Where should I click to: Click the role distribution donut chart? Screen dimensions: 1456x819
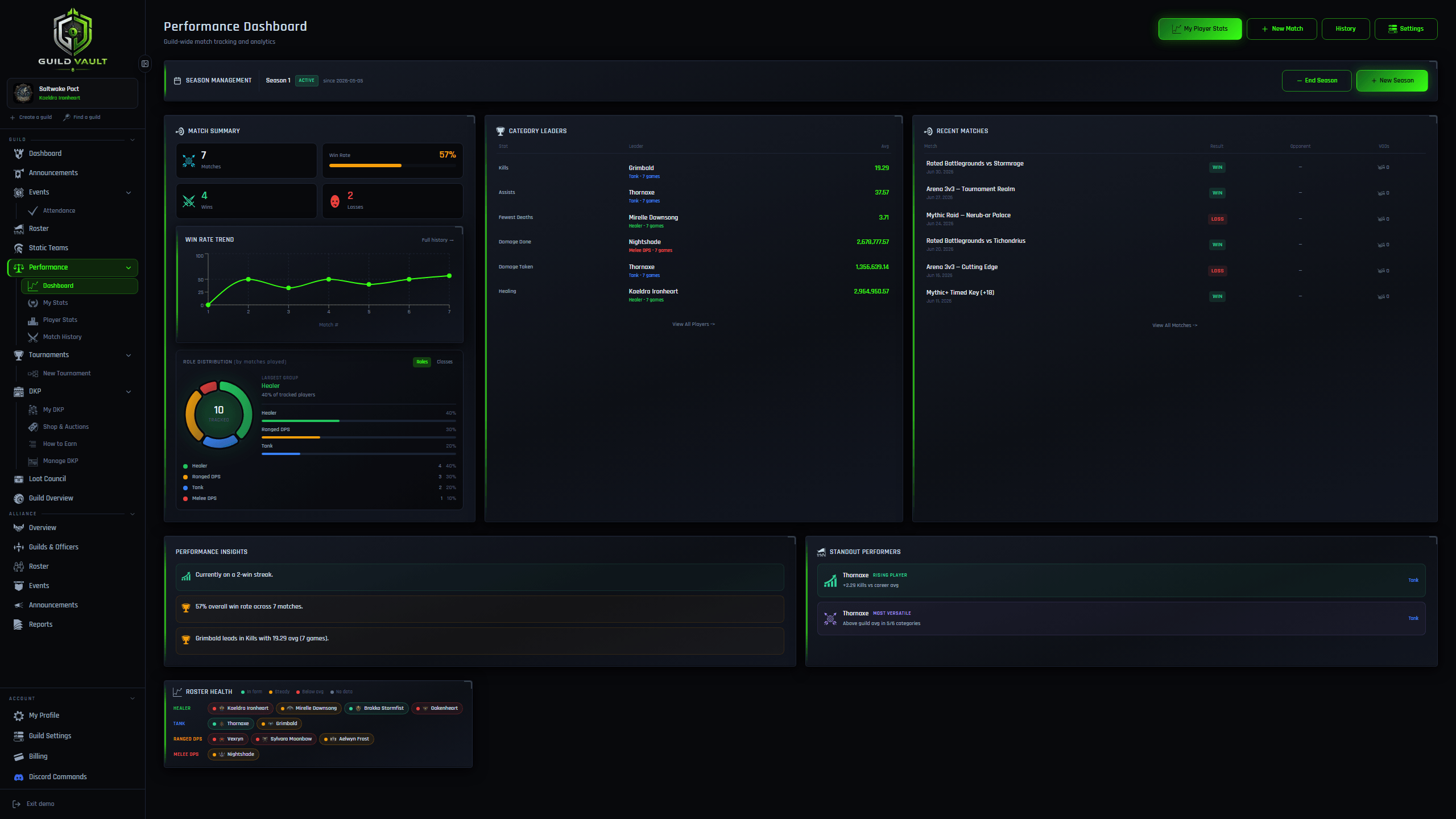tap(219, 414)
